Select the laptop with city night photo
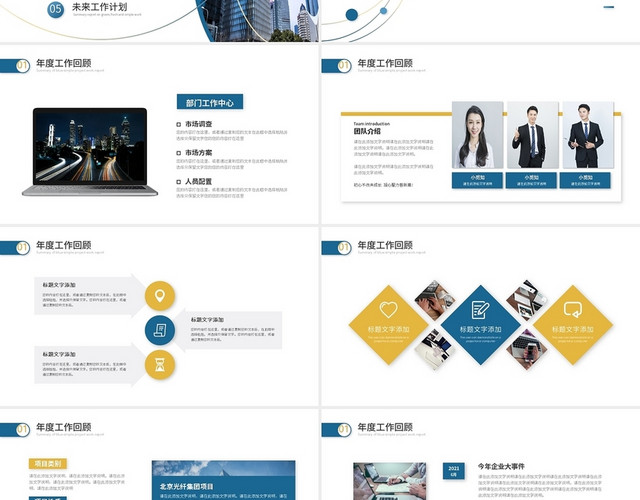The image size is (640, 500). [x=90, y=152]
